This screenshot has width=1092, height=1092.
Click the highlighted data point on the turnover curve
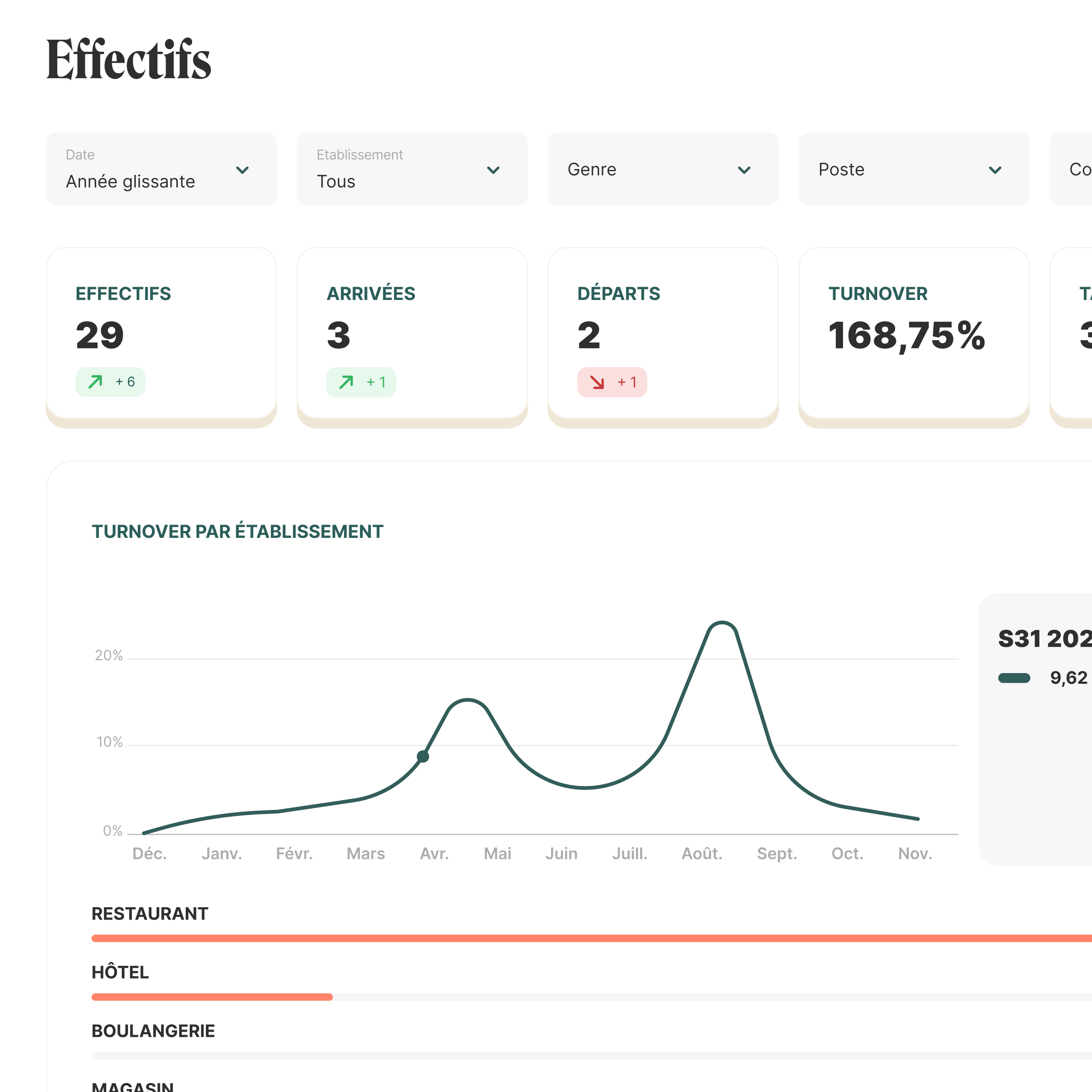click(x=423, y=756)
